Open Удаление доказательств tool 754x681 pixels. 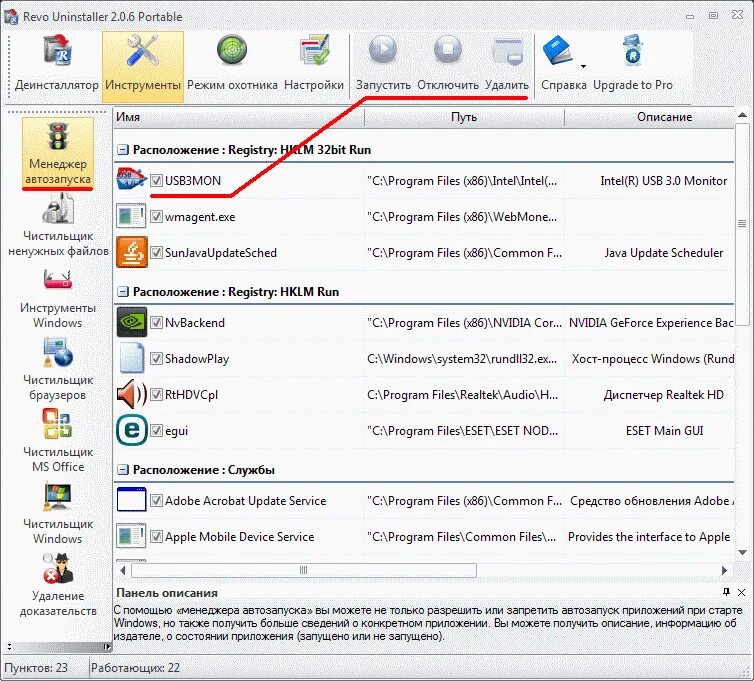[58, 585]
